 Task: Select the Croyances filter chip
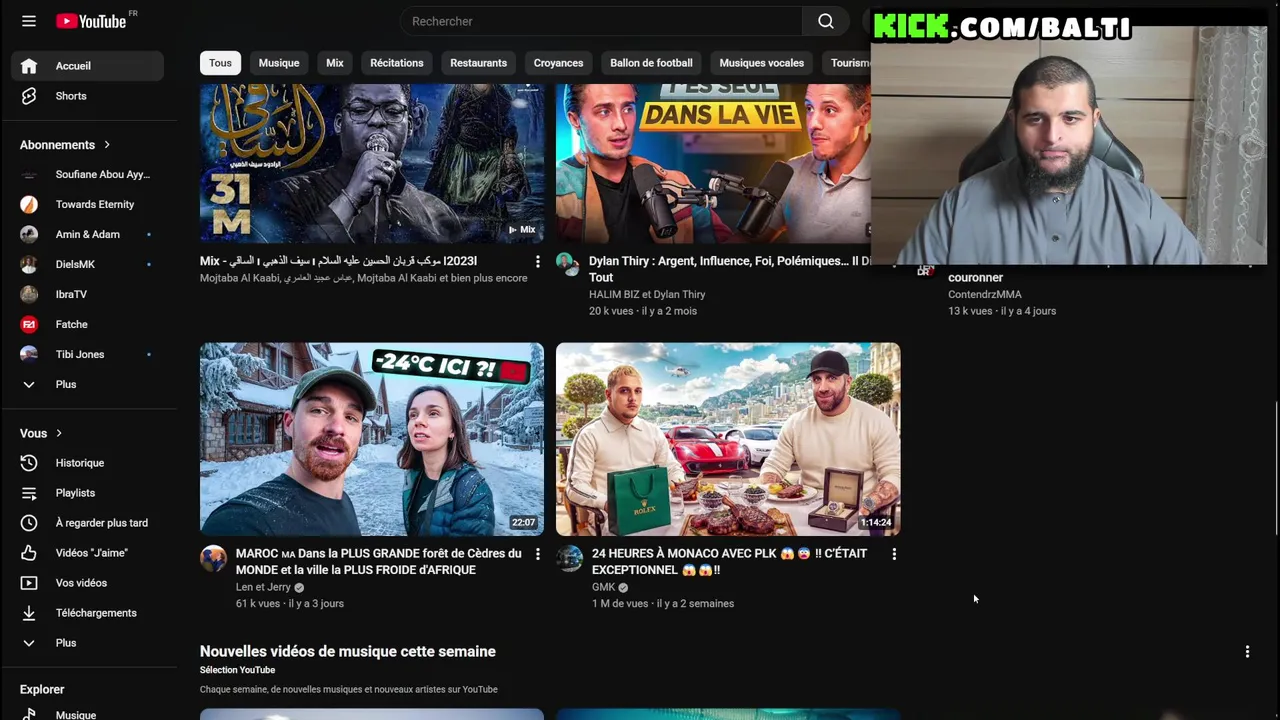click(558, 63)
